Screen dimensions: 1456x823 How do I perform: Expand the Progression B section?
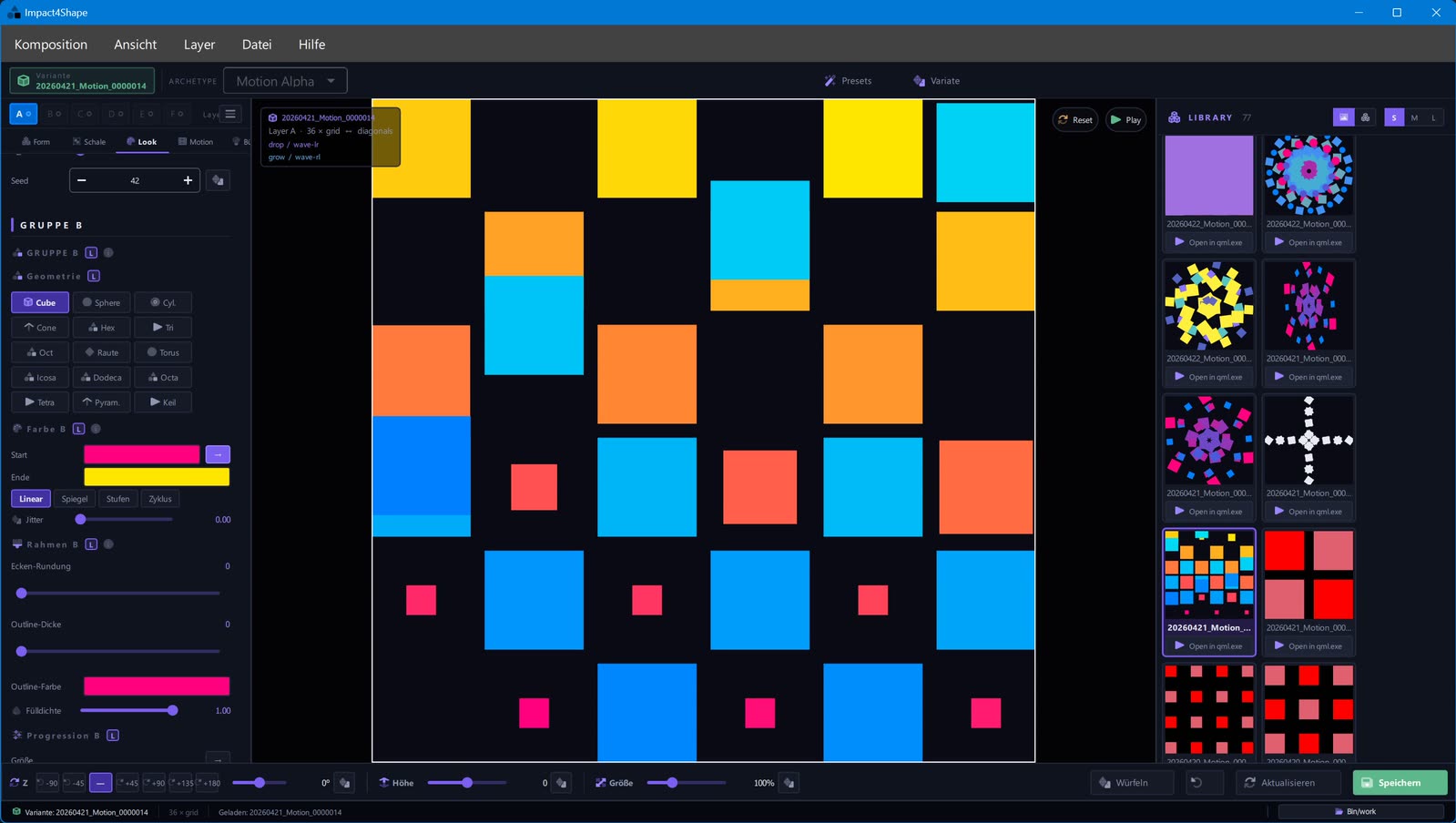click(x=57, y=736)
